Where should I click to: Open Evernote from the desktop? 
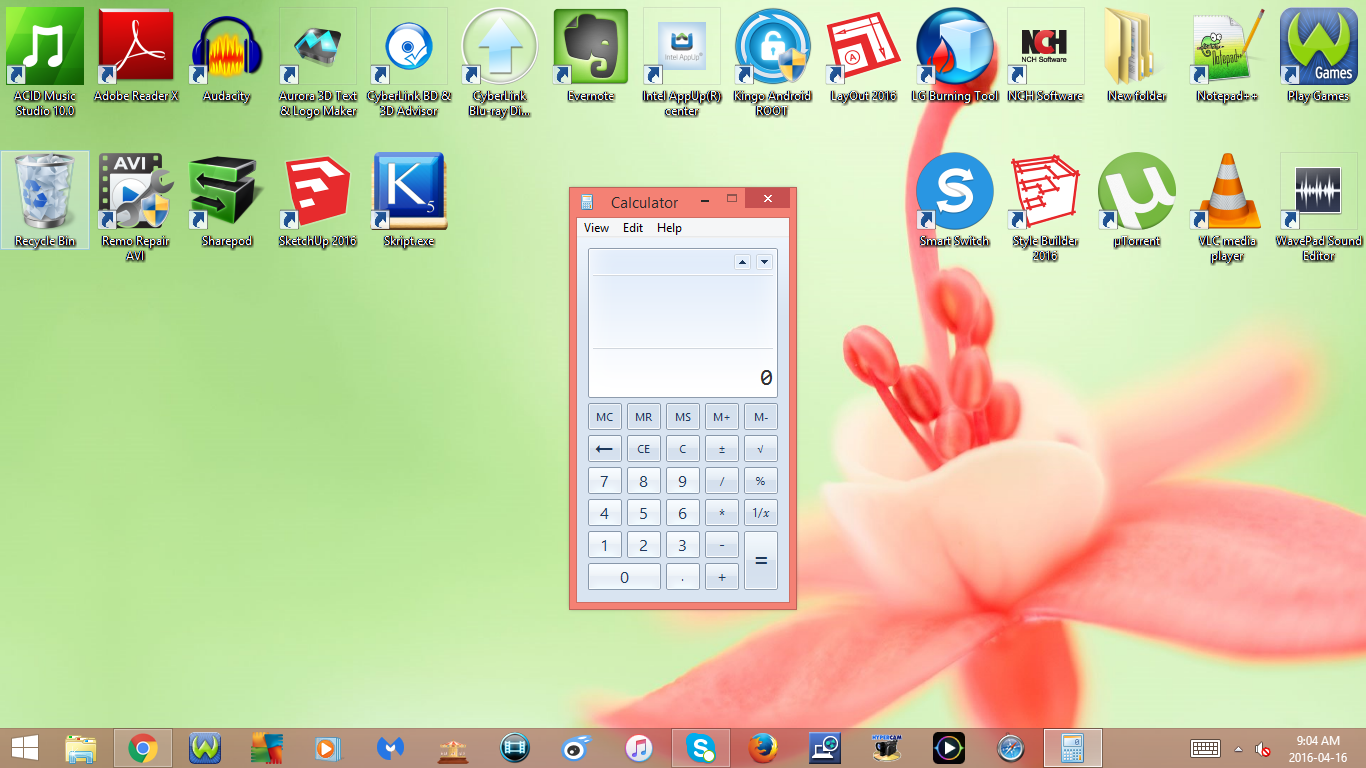(590, 46)
